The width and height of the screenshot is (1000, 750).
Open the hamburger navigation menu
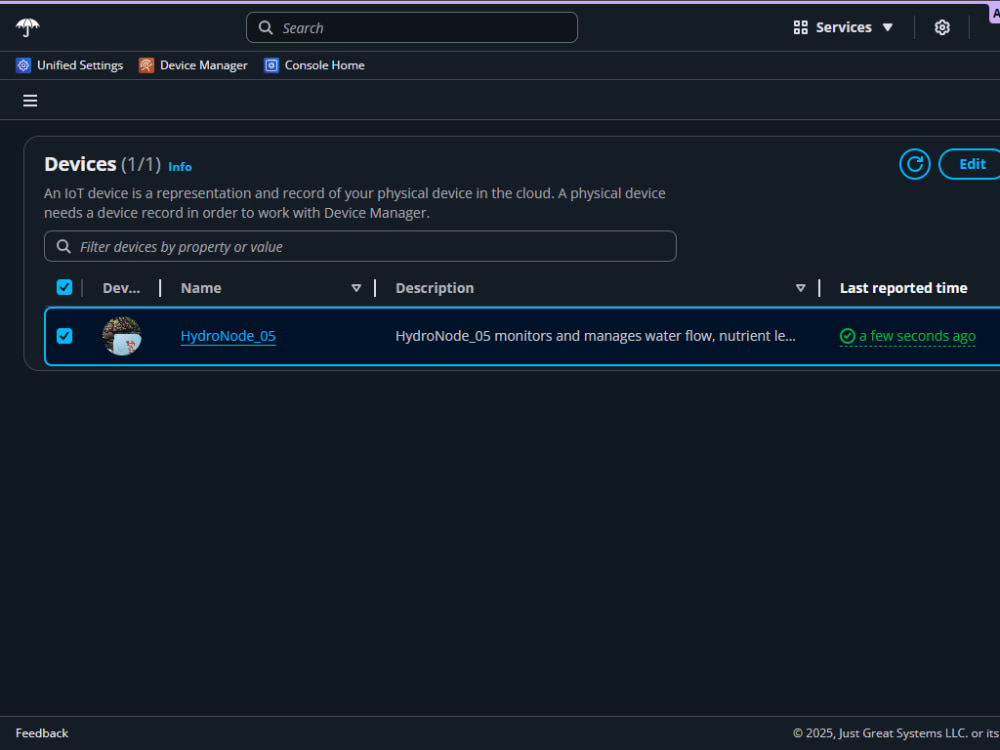30,101
